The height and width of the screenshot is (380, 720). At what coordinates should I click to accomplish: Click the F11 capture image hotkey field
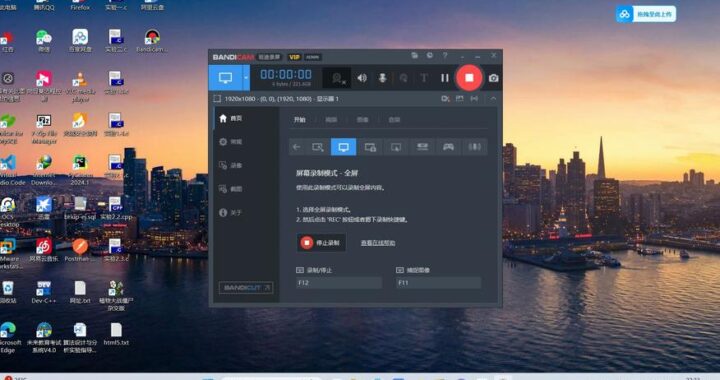(439, 283)
